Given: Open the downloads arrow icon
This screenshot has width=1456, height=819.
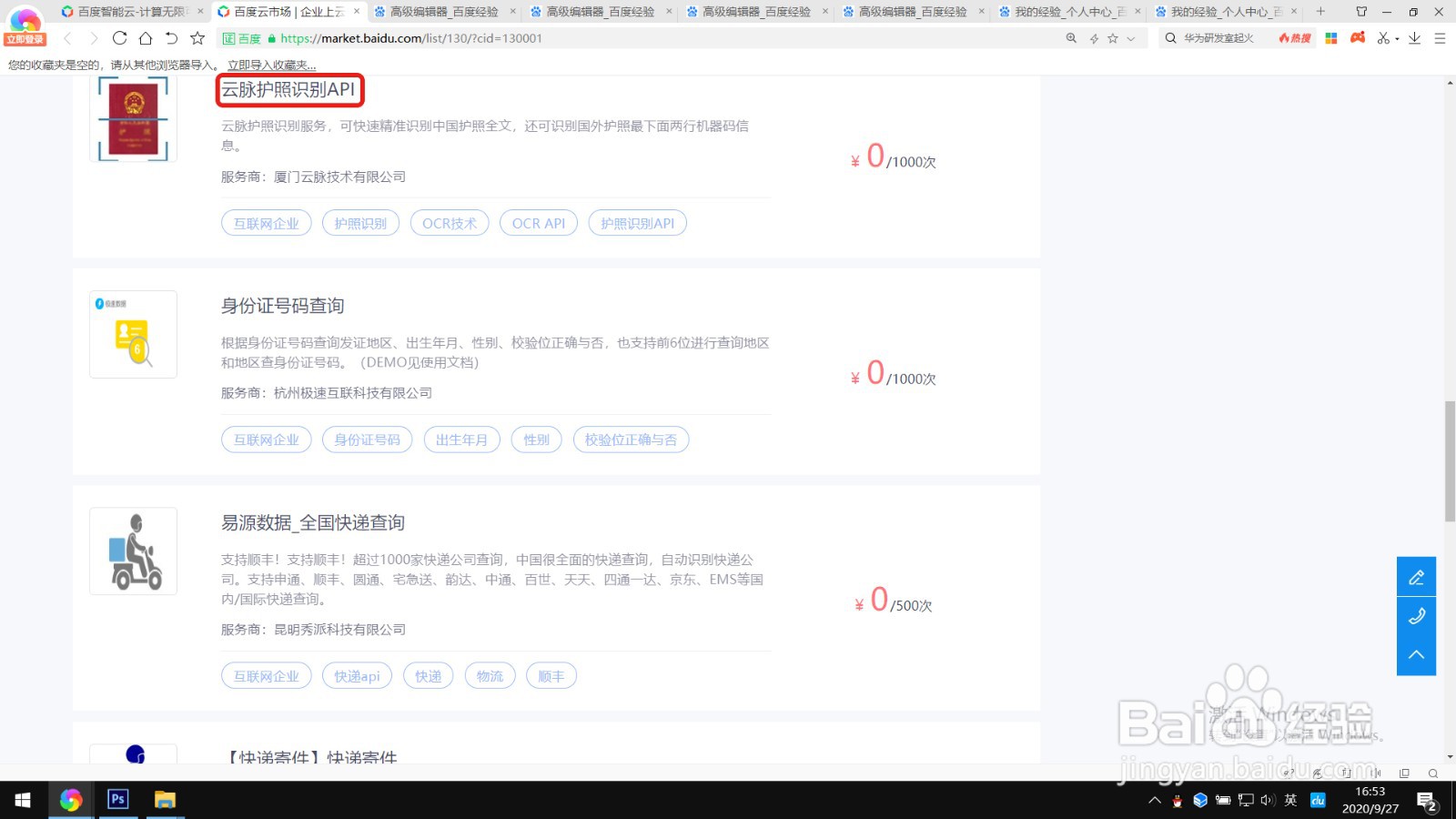Looking at the screenshot, I should (x=1414, y=38).
